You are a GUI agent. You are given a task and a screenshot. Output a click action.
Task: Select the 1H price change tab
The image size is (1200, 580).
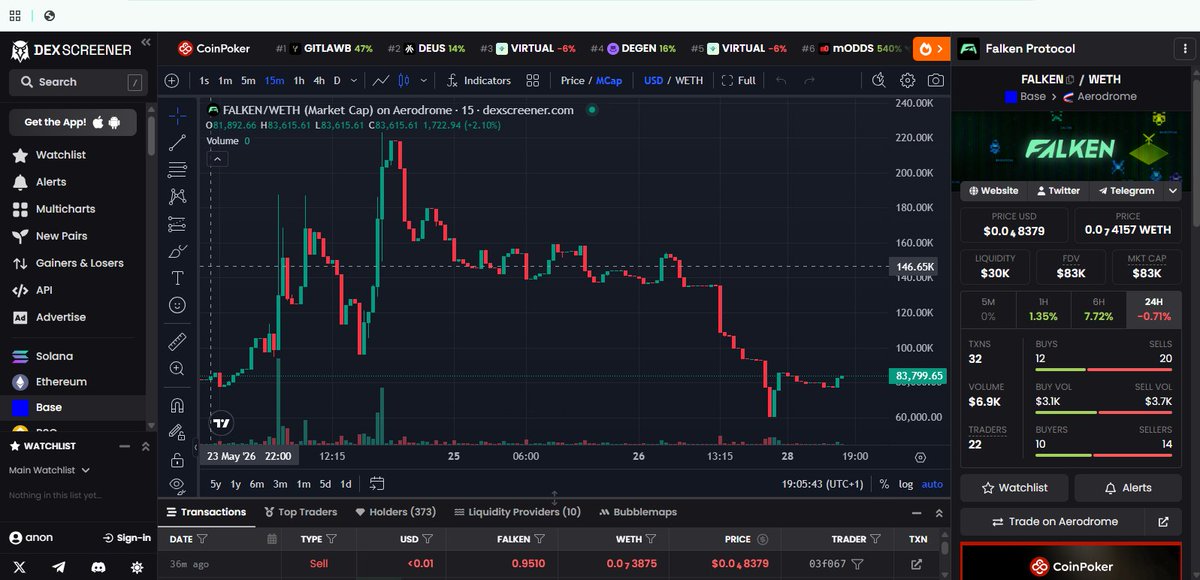coord(1043,309)
